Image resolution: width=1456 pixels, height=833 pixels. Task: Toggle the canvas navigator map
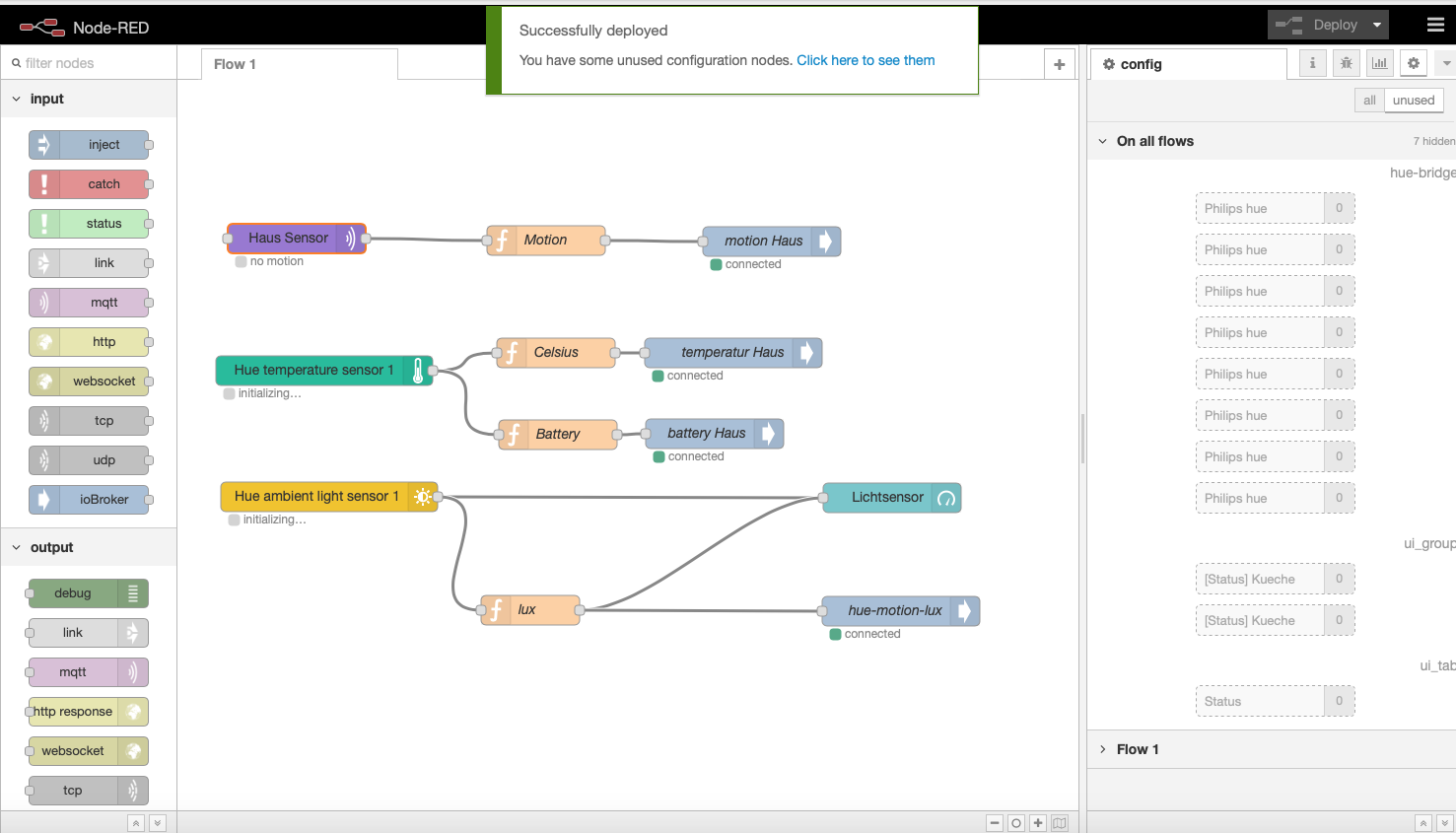coord(1060,823)
